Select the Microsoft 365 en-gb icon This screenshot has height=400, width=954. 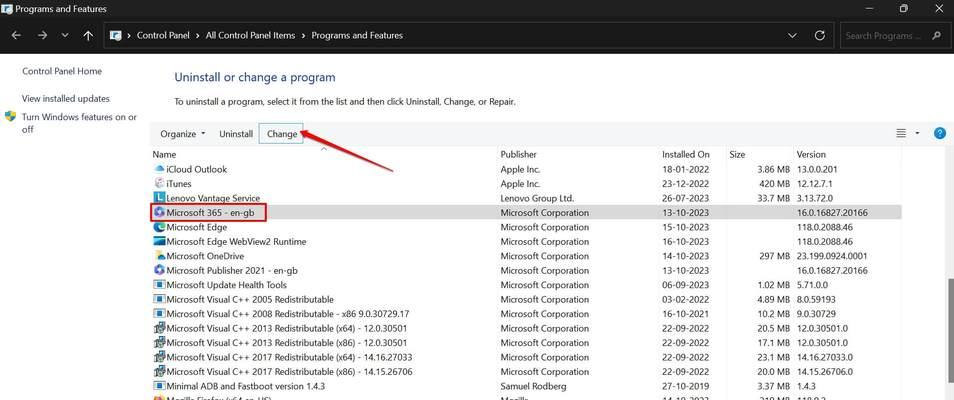click(159, 212)
